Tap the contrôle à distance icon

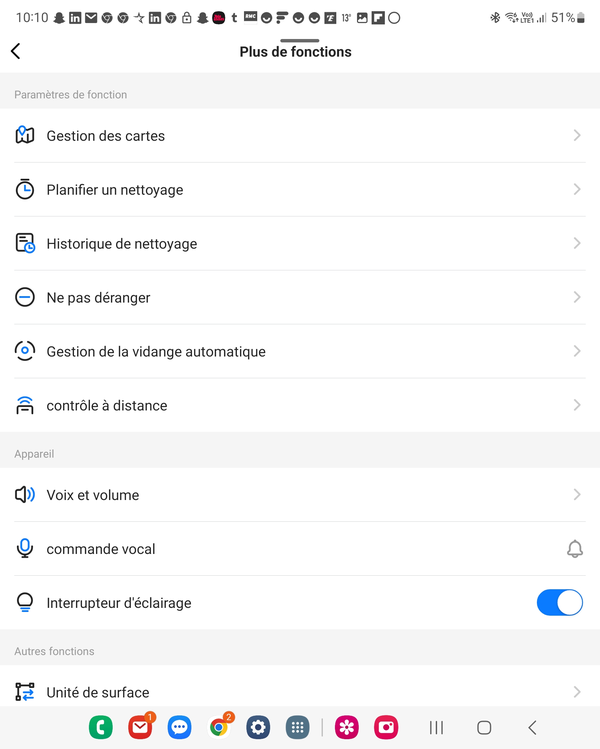25,405
